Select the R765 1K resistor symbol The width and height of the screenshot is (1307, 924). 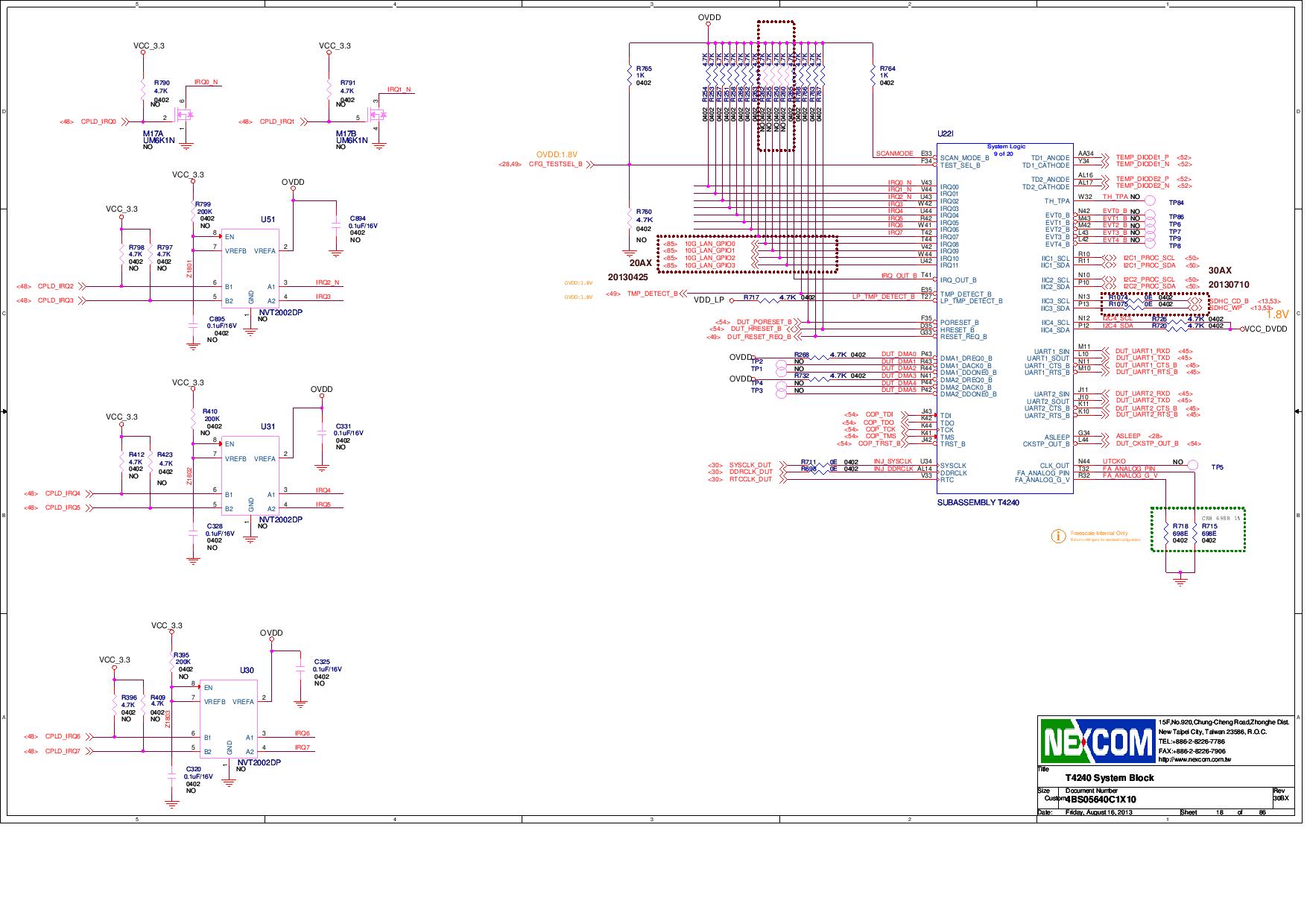630,75
